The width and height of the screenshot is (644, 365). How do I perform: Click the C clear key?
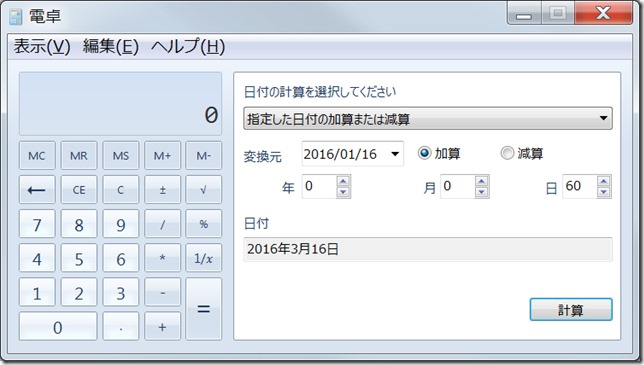tap(121, 190)
